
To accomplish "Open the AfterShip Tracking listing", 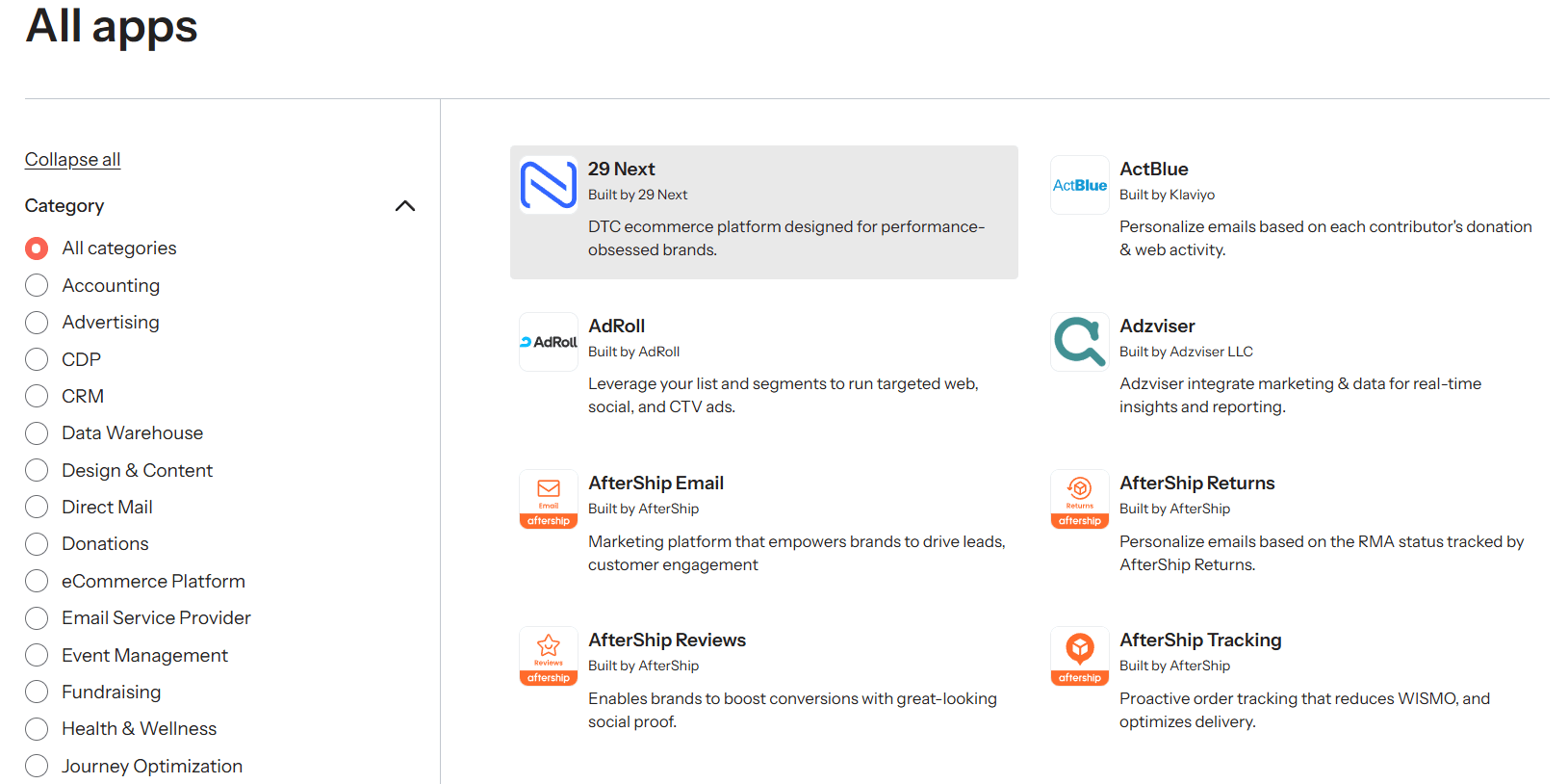I will tap(1200, 640).
